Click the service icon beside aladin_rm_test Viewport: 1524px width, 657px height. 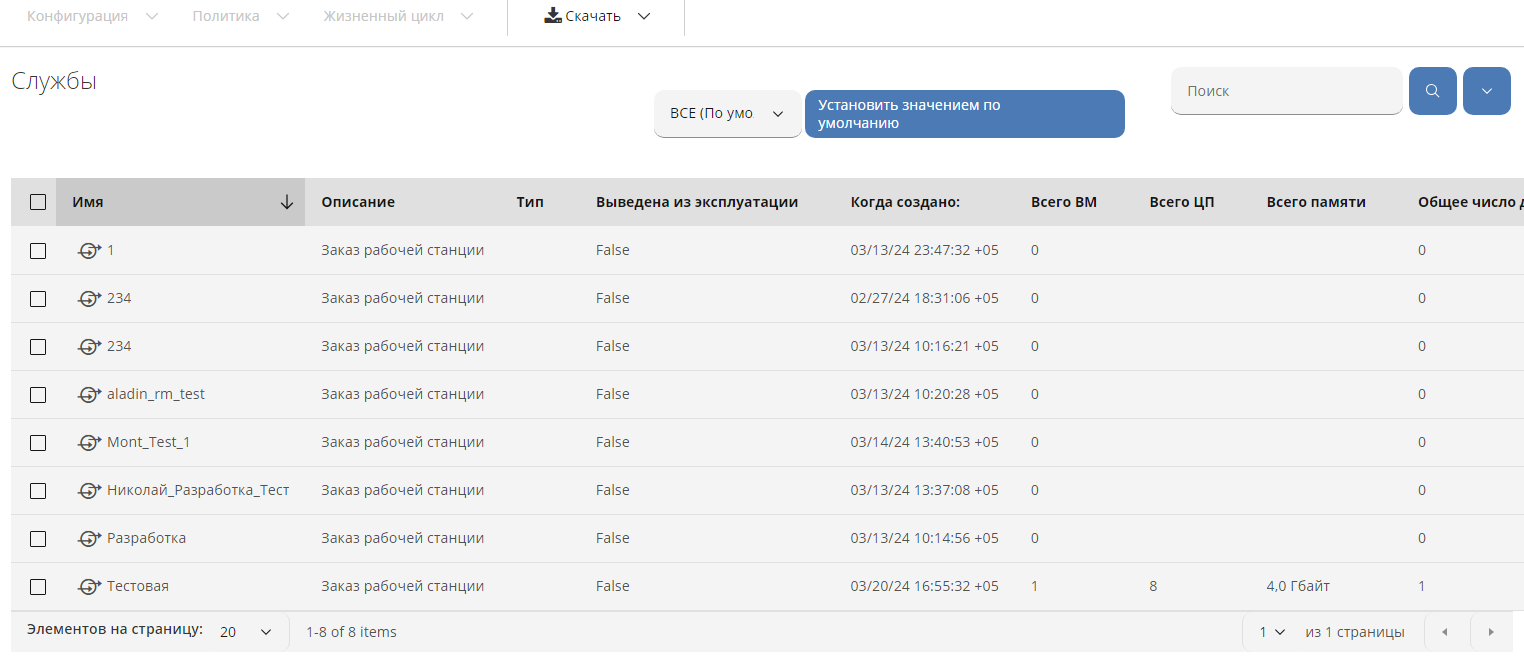click(x=90, y=395)
